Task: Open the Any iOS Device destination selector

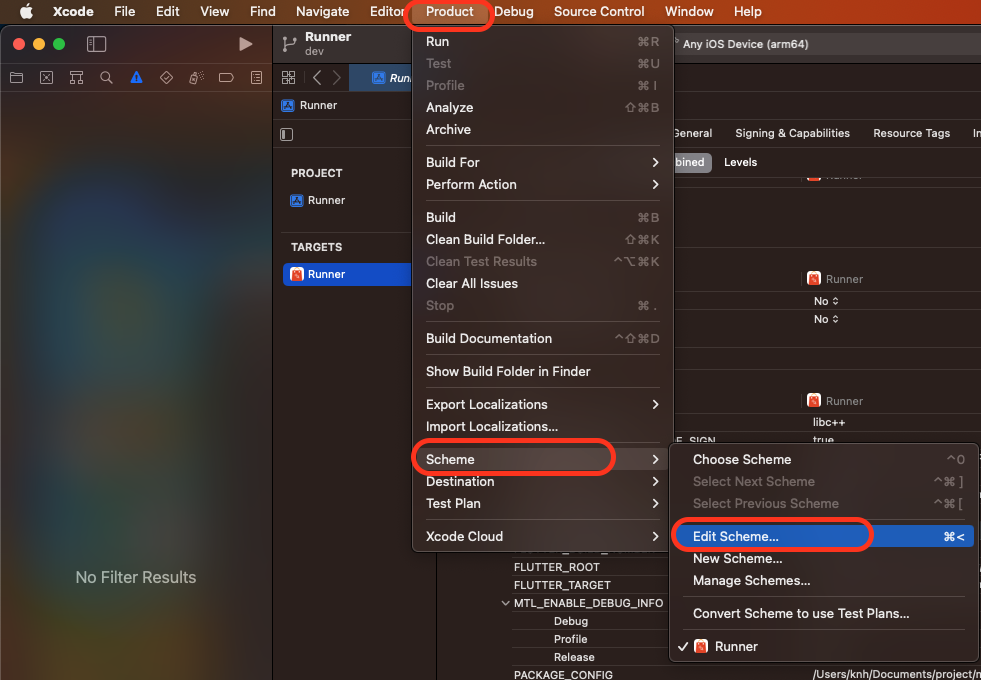Action: click(745, 44)
